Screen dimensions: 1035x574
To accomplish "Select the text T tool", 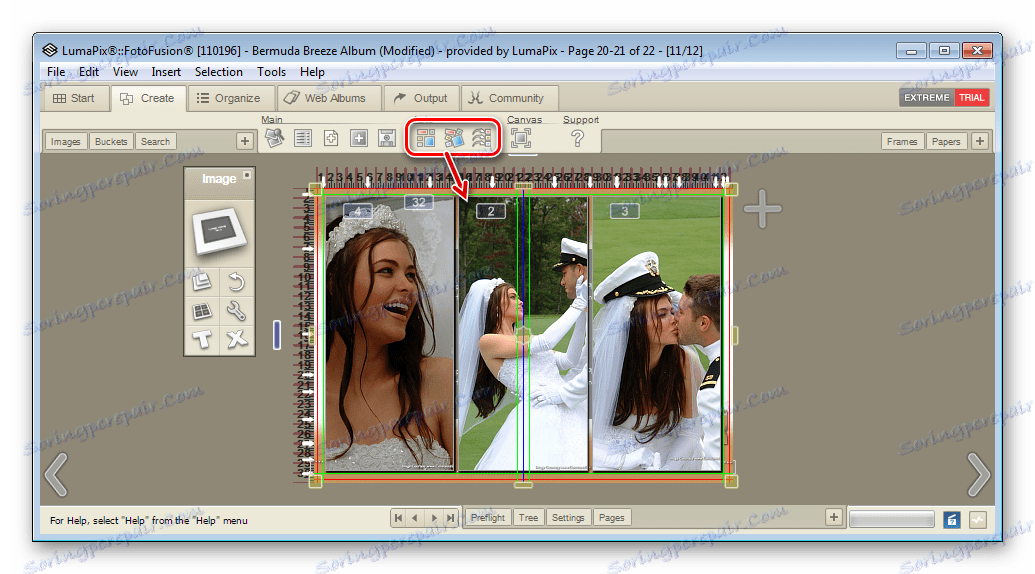I will click(x=203, y=339).
